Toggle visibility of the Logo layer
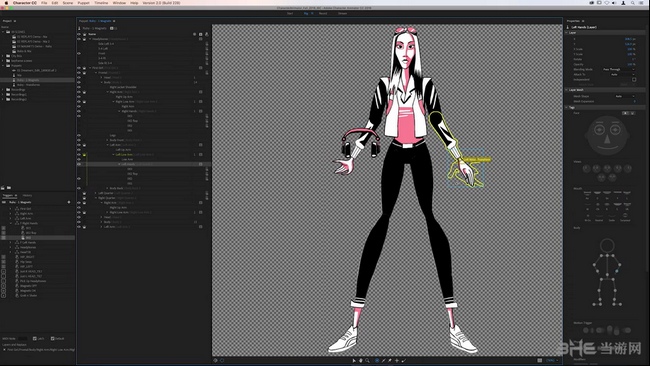650x366 pixels. pyautogui.click(x=79, y=136)
